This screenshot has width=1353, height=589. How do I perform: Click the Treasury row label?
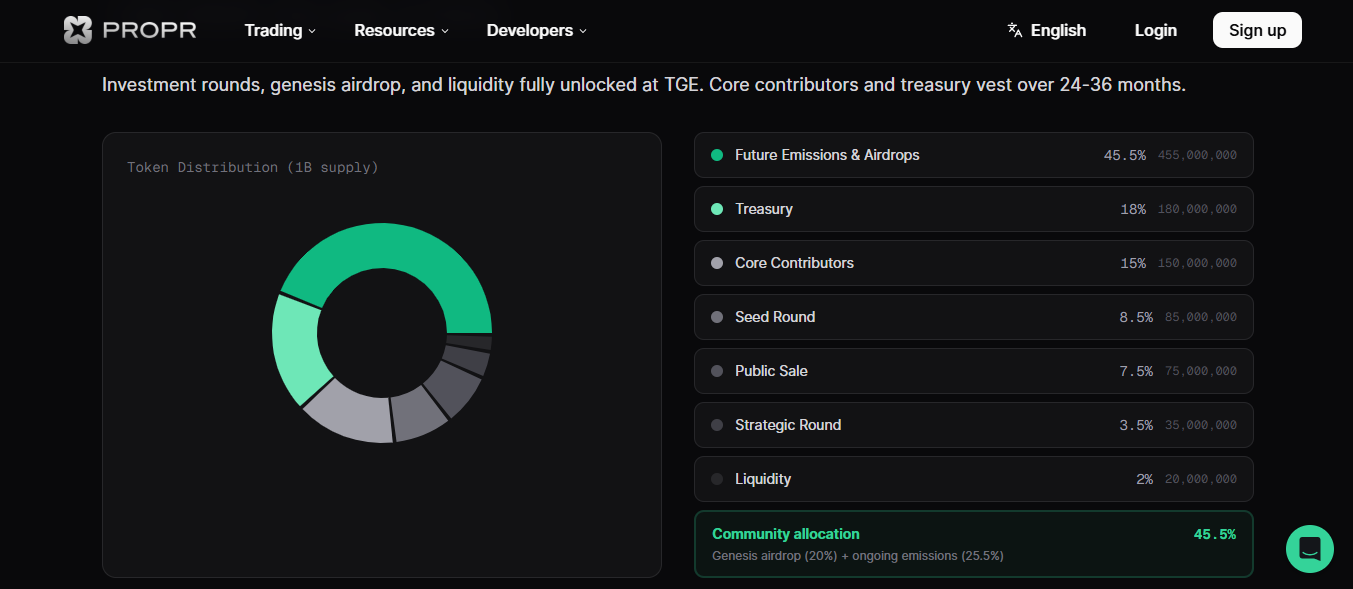pos(764,209)
